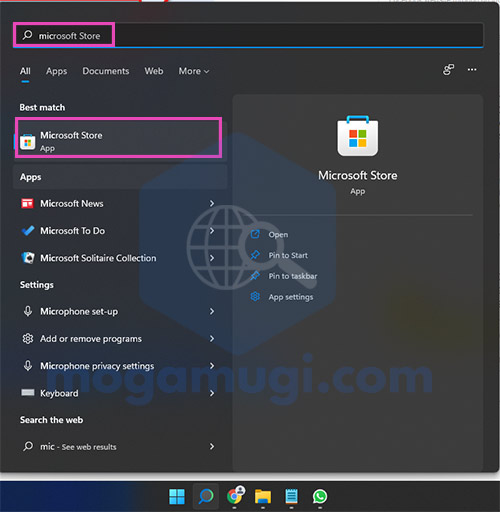Click the large Microsoft Store icon in preview pane
500x512 pixels.
(358, 136)
